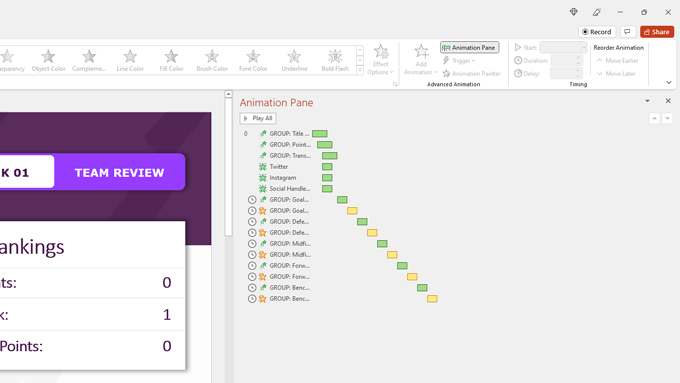Click the Record button

[597, 32]
